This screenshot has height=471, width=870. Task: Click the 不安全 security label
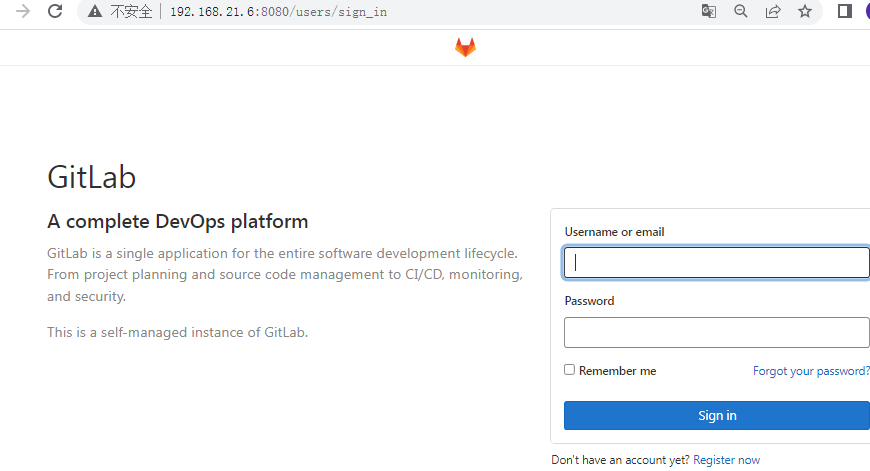[x=131, y=11]
